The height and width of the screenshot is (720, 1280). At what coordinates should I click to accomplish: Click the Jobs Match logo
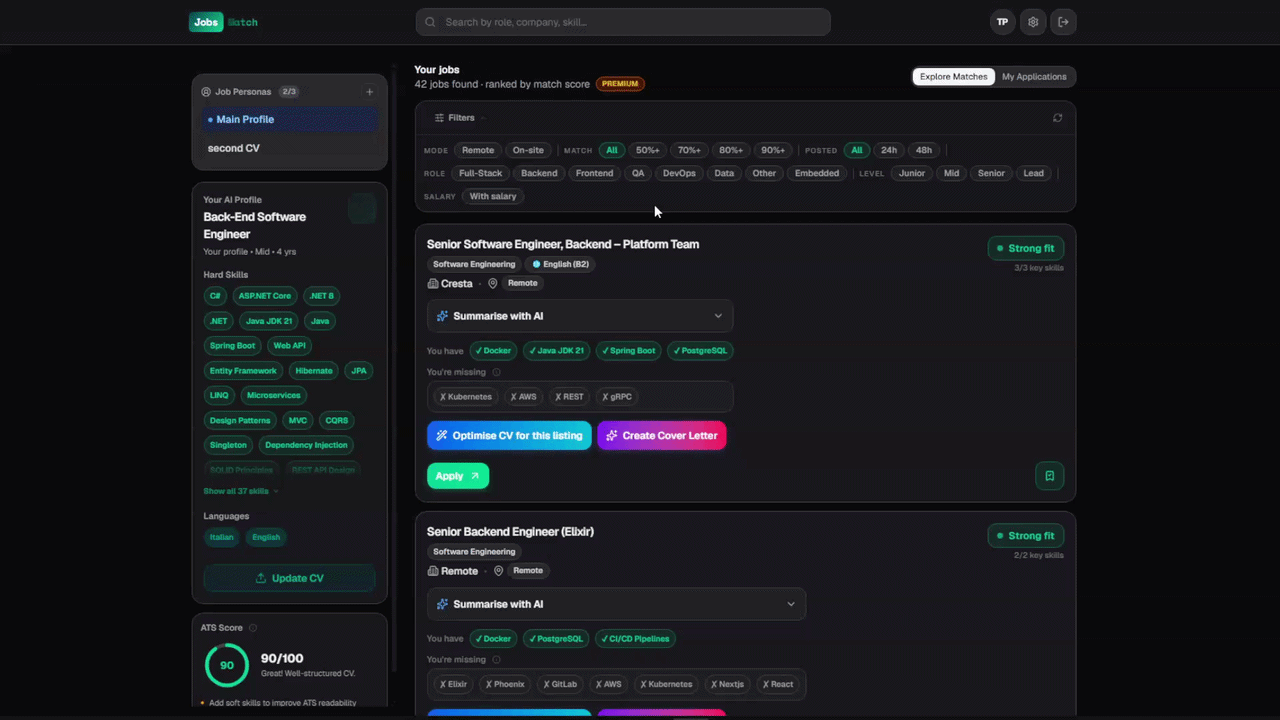(224, 22)
